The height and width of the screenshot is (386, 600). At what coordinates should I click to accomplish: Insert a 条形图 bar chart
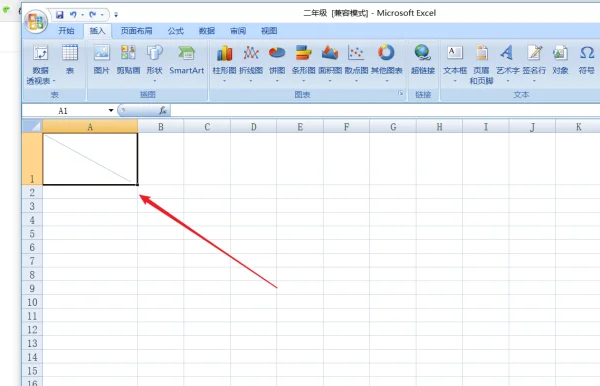(303, 63)
